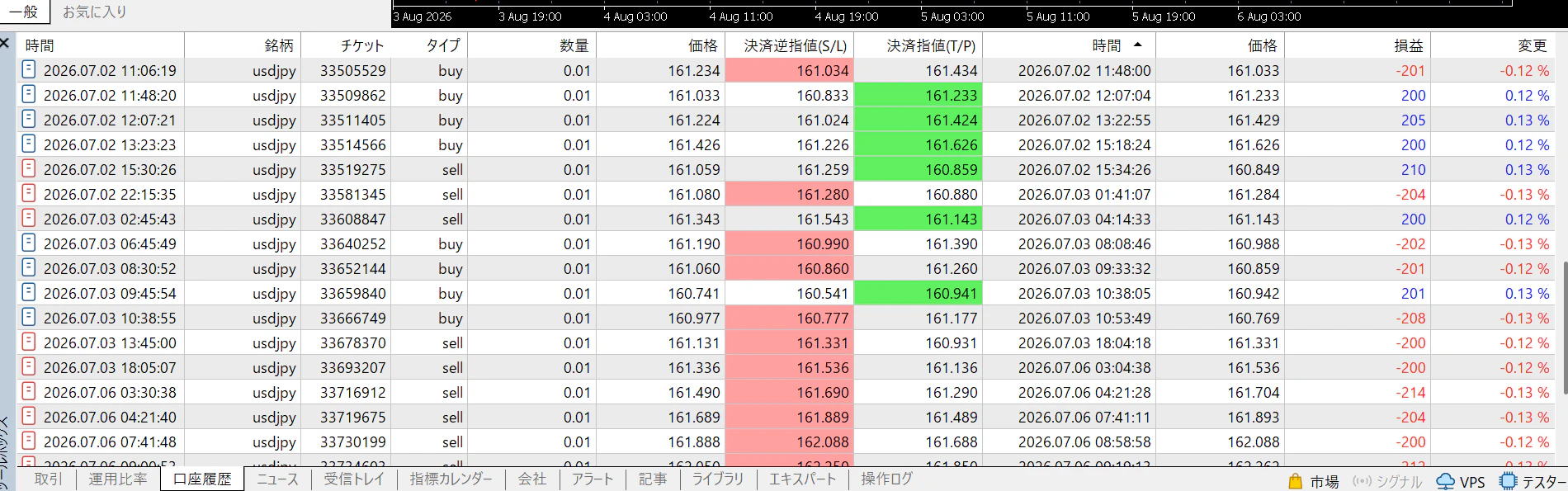Image resolution: width=1568 pixels, height=491 pixels.
Task: Switch to the 会社 tab
Action: click(x=532, y=479)
